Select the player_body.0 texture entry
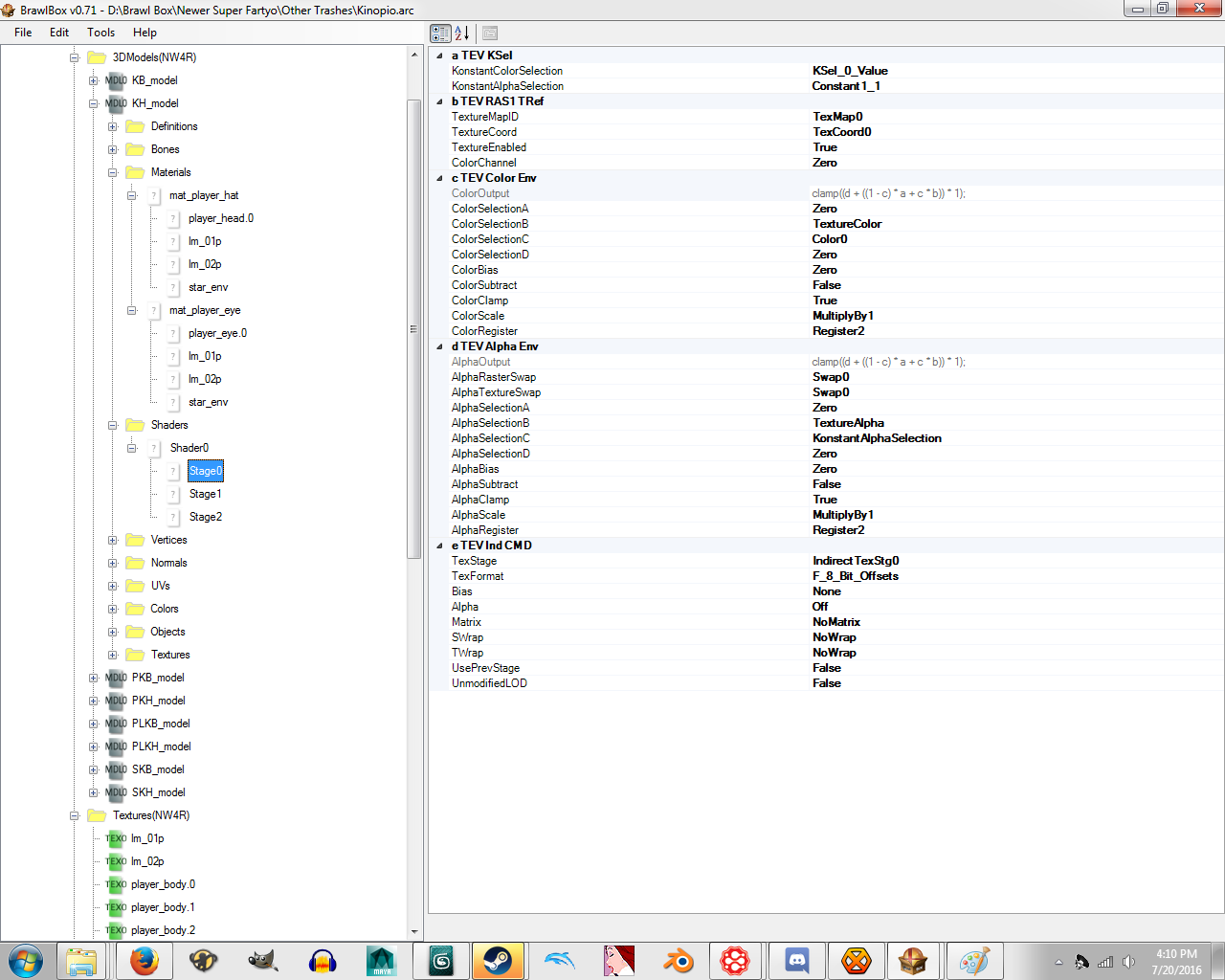This screenshot has height=980, width=1225. (x=163, y=884)
